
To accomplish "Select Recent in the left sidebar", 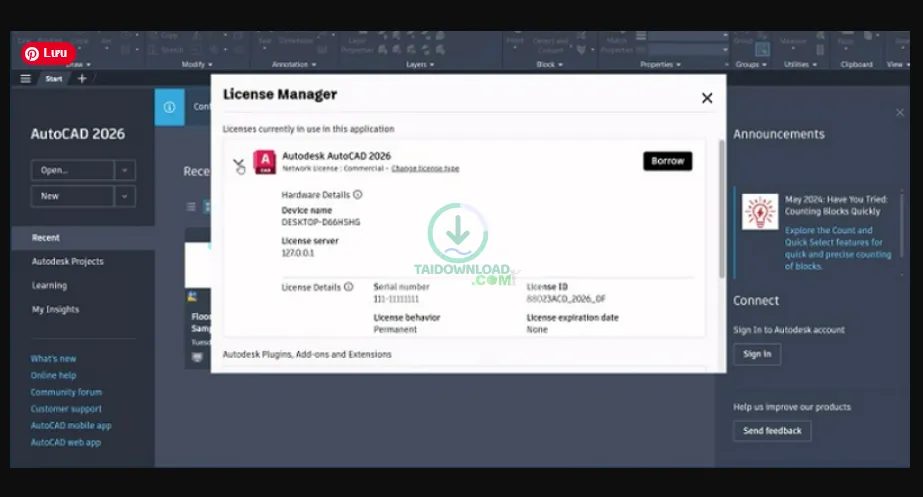I will tap(82, 237).
